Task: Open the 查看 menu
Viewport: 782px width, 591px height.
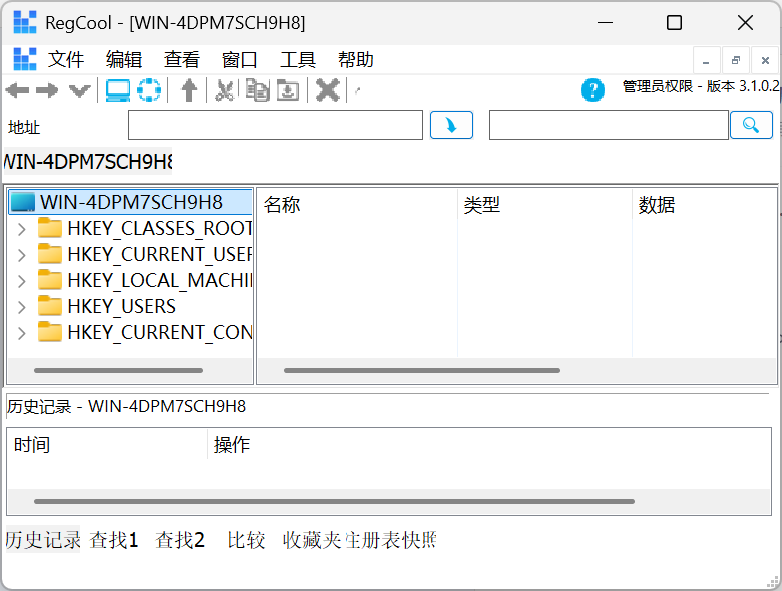Action: [x=182, y=59]
